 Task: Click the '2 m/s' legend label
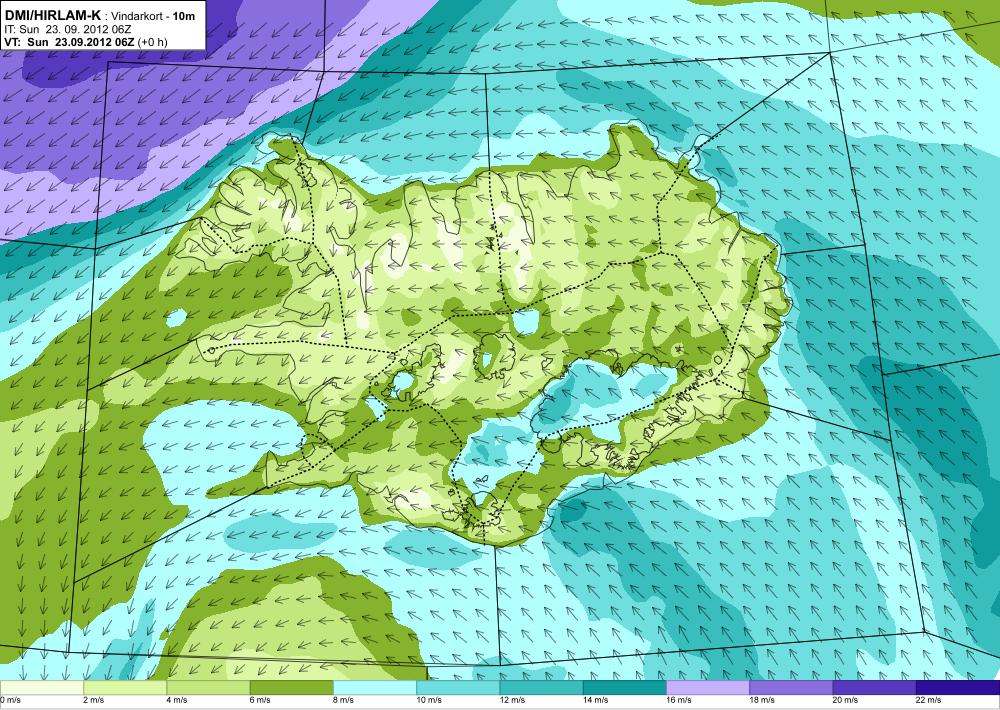[x=93, y=700]
